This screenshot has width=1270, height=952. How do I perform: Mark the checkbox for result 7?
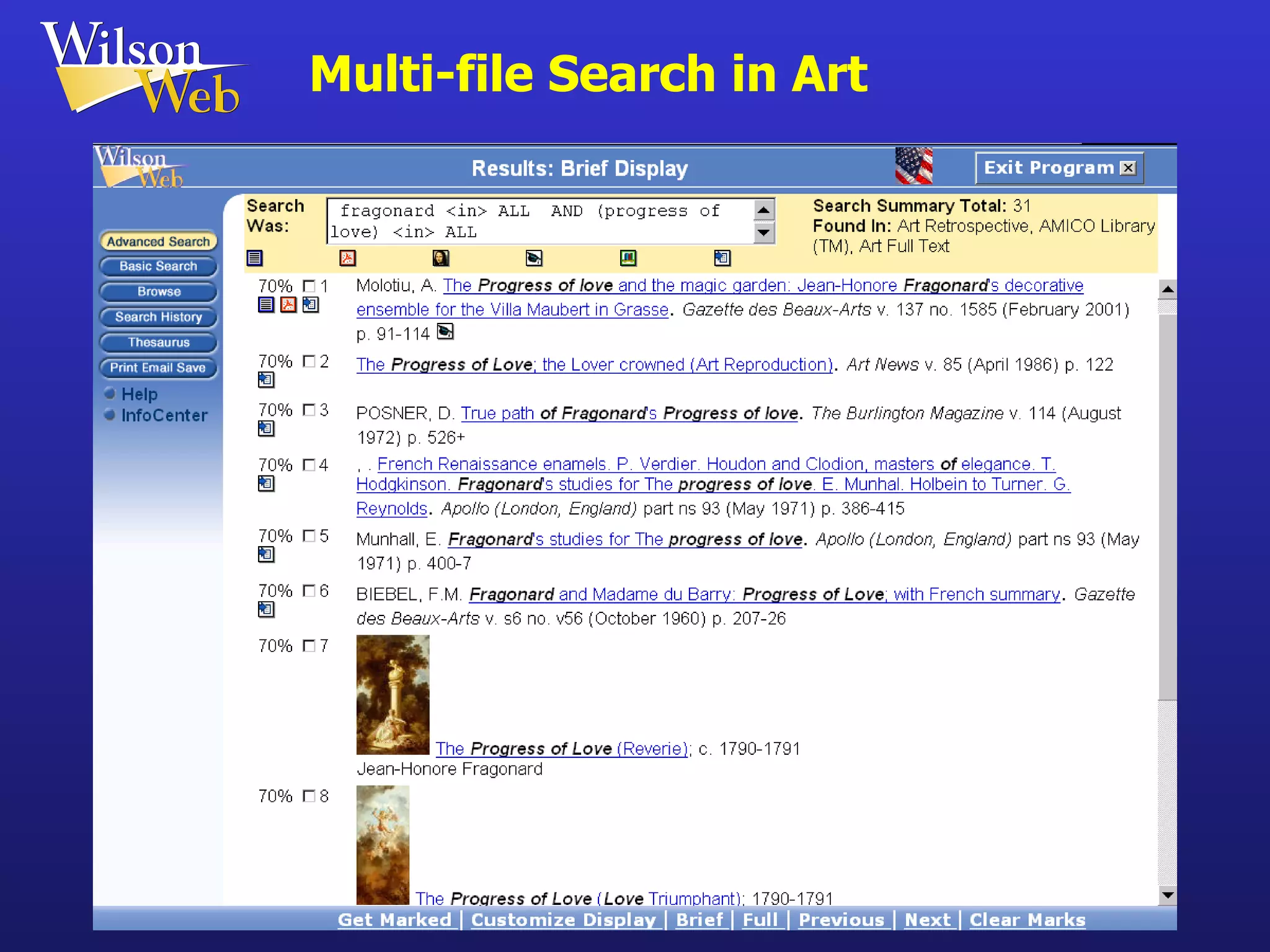pyautogui.click(x=309, y=646)
